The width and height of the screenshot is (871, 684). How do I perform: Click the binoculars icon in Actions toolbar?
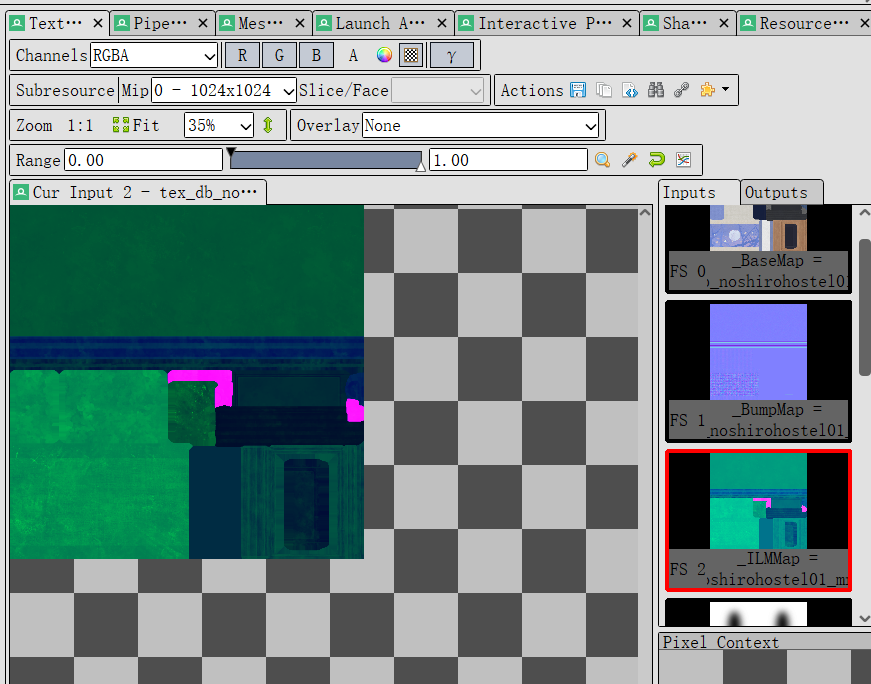[656, 90]
